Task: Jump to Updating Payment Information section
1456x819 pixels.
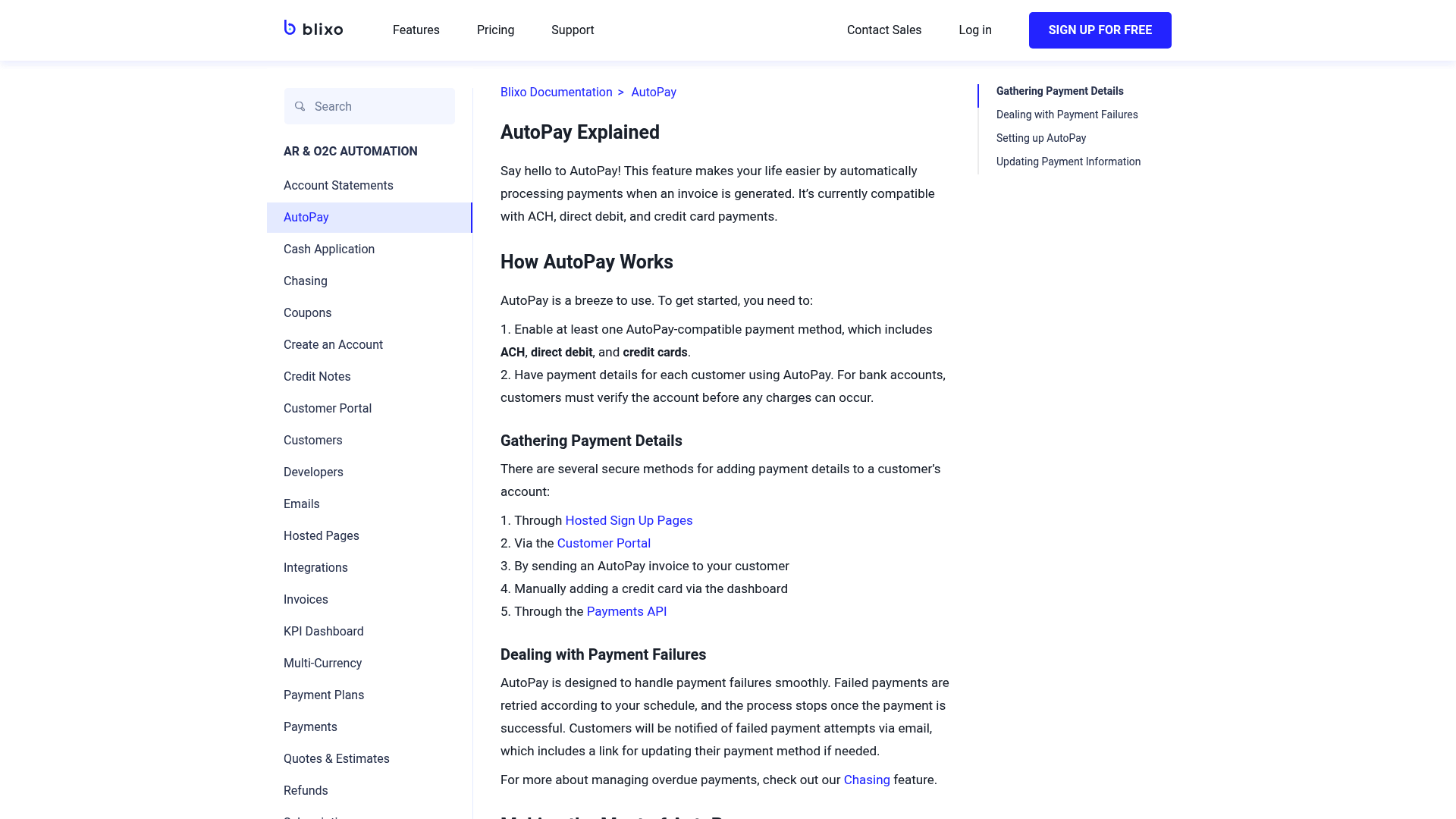Action: point(1068,162)
